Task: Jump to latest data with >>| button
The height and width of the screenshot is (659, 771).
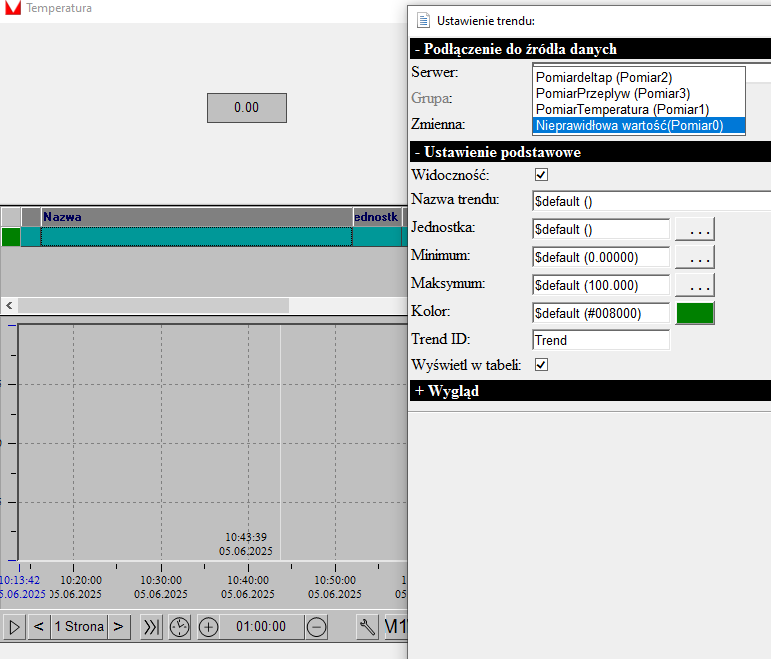Action: tap(151, 627)
